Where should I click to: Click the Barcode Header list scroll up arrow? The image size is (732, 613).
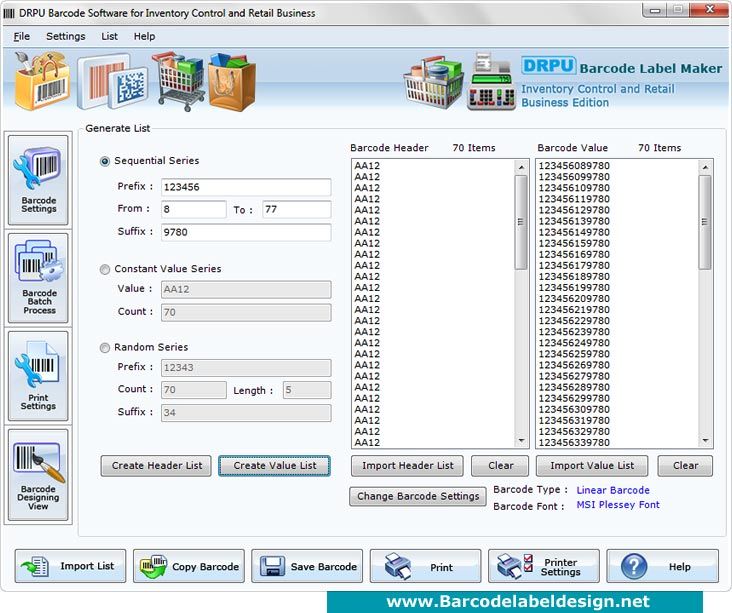(x=521, y=167)
